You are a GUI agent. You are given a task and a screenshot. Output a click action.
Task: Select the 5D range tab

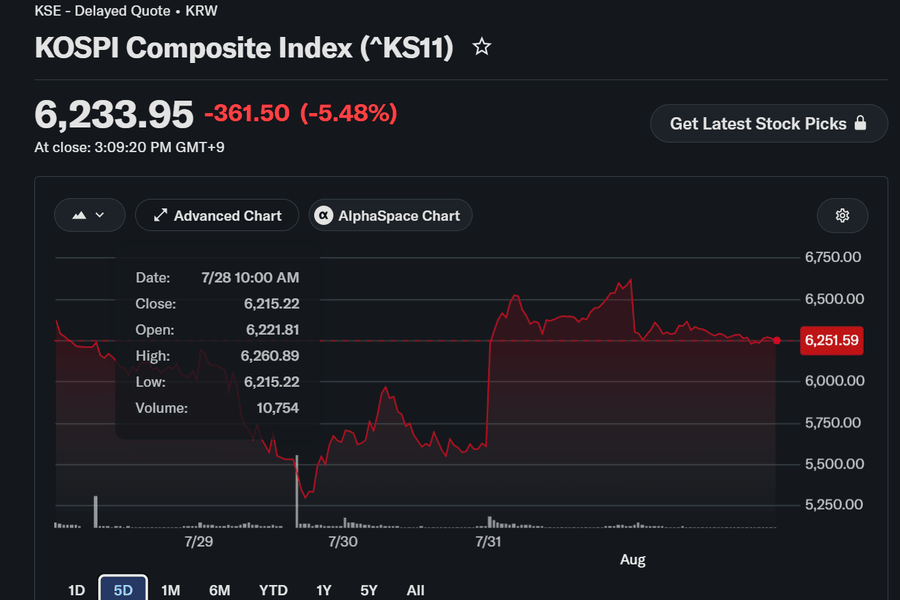tap(123, 589)
